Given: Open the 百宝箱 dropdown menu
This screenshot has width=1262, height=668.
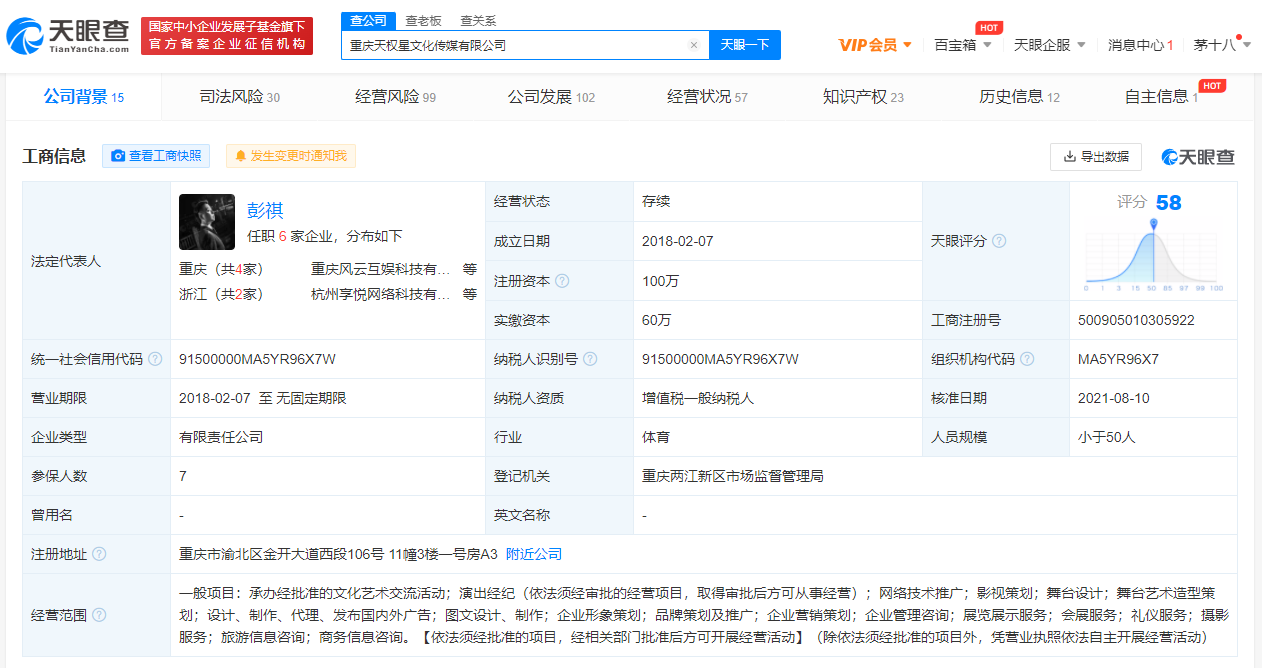Looking at the screenshot, I should click(963, 45).
